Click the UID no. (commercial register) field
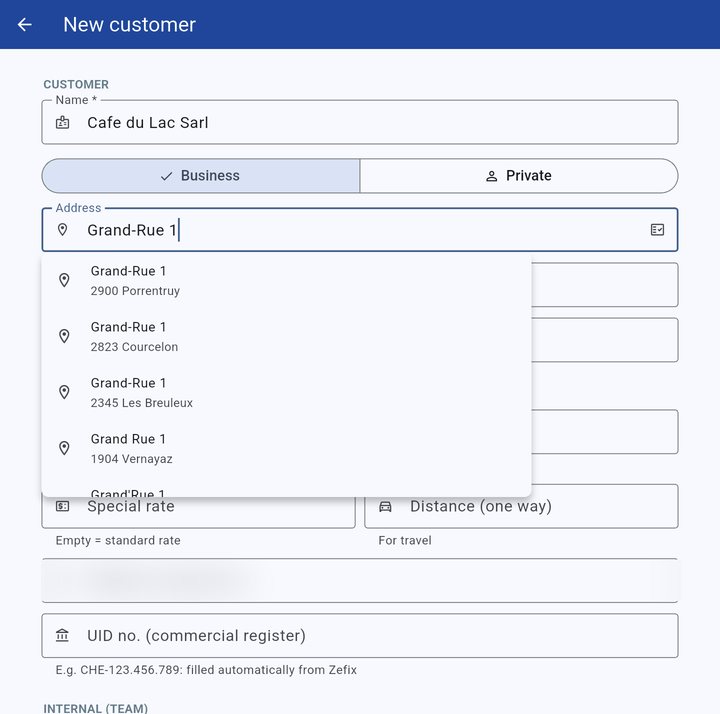Screen dimensions: 720x714 point(360,635)
